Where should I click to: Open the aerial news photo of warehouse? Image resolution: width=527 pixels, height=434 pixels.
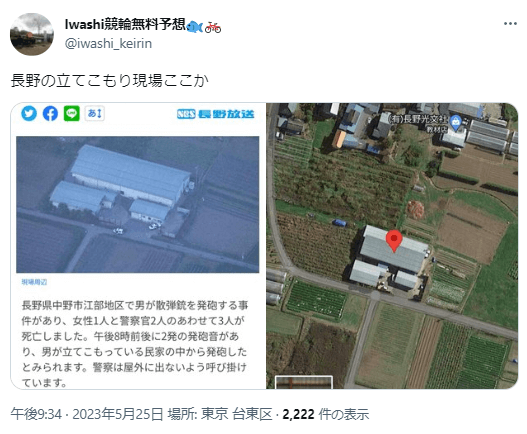pos(137,204)
